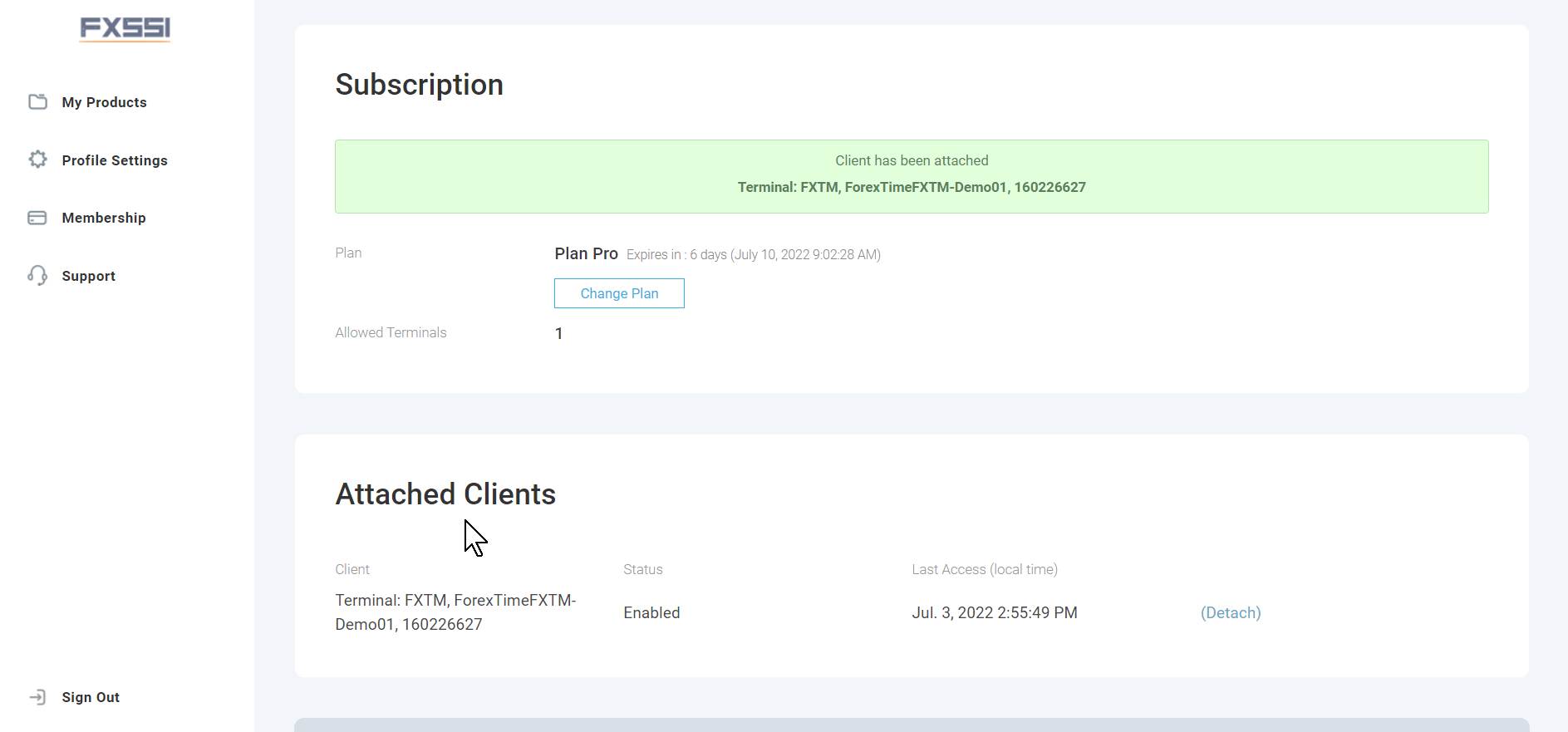
Task: Click the Last Access column header
Action: pos(985,569)
